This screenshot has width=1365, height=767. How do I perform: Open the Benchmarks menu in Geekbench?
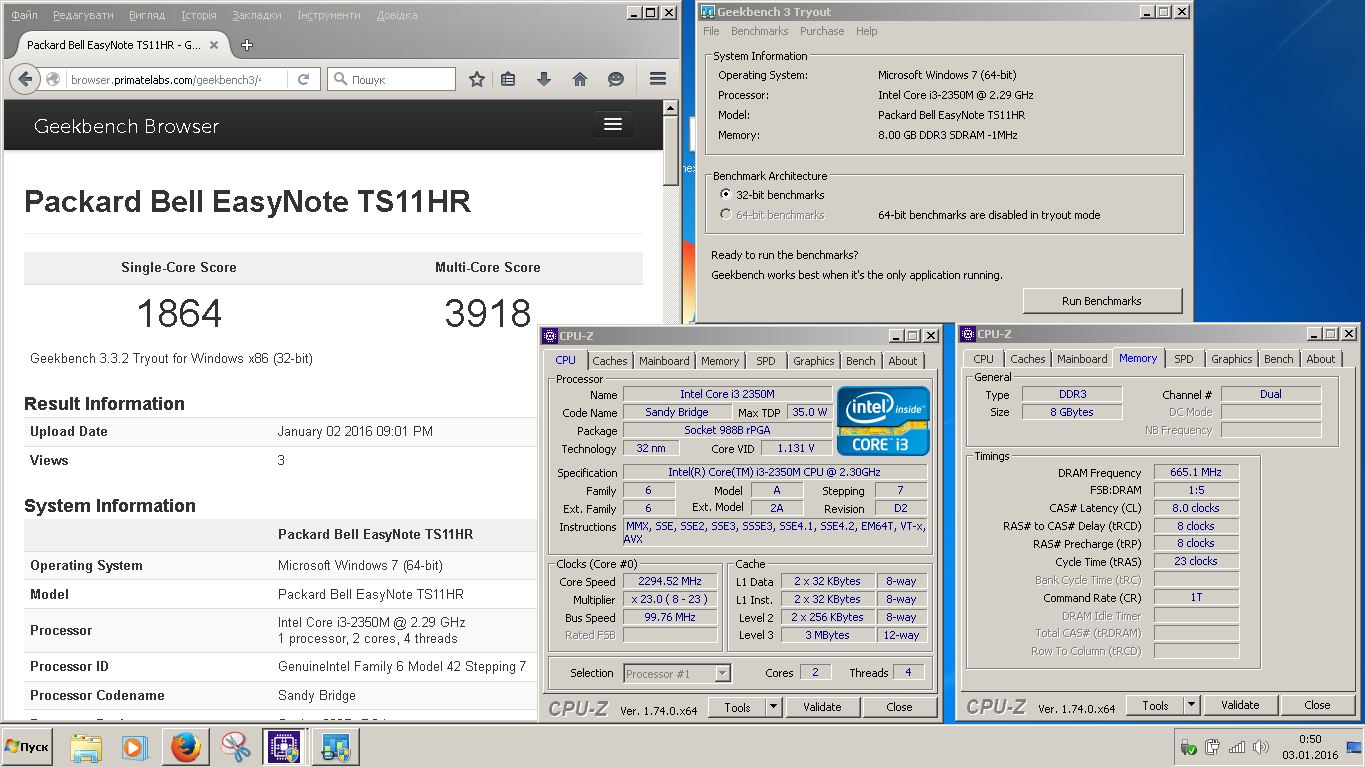[759, 31]
